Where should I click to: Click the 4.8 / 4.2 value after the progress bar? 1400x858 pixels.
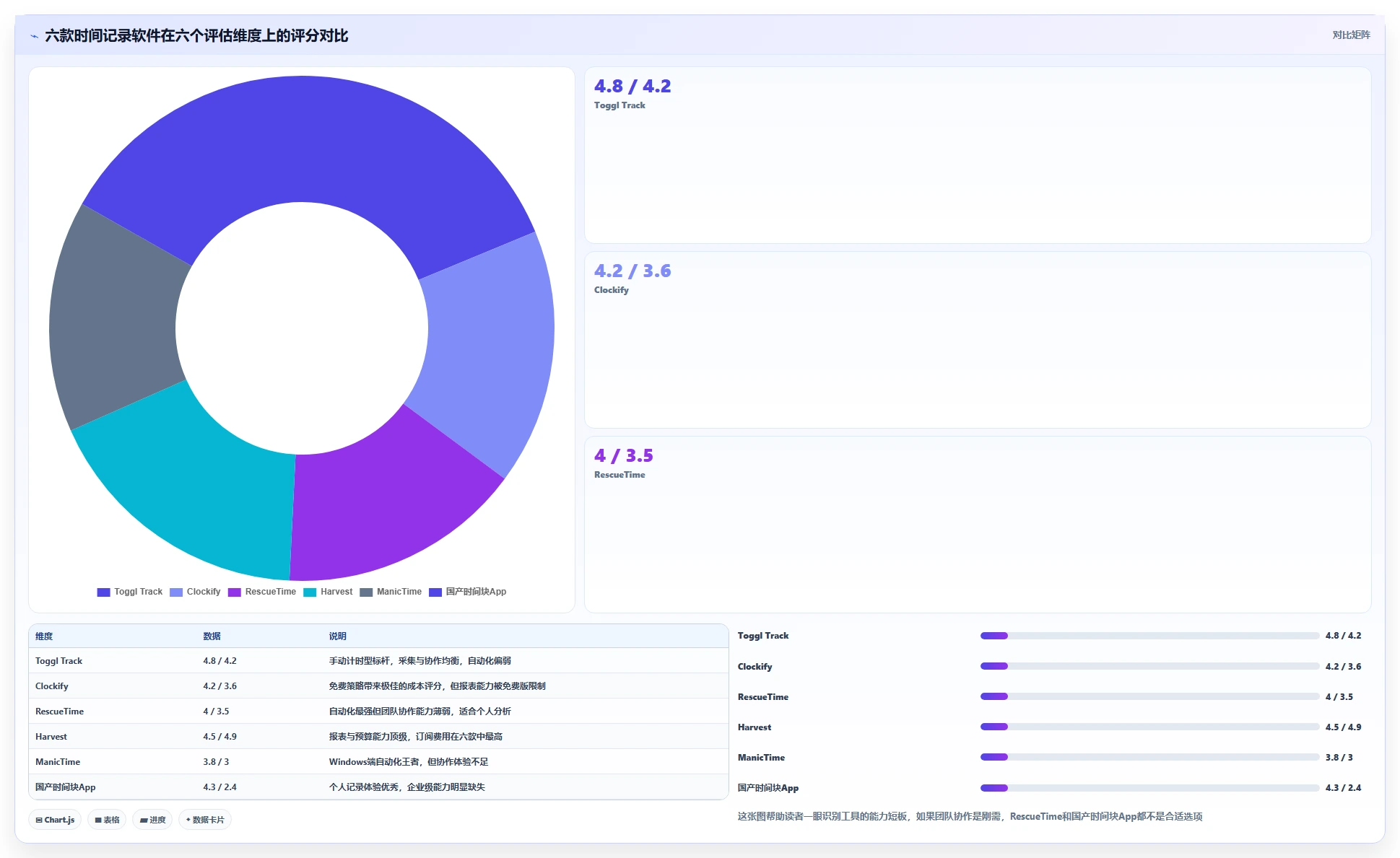(x=1343, y=636)
